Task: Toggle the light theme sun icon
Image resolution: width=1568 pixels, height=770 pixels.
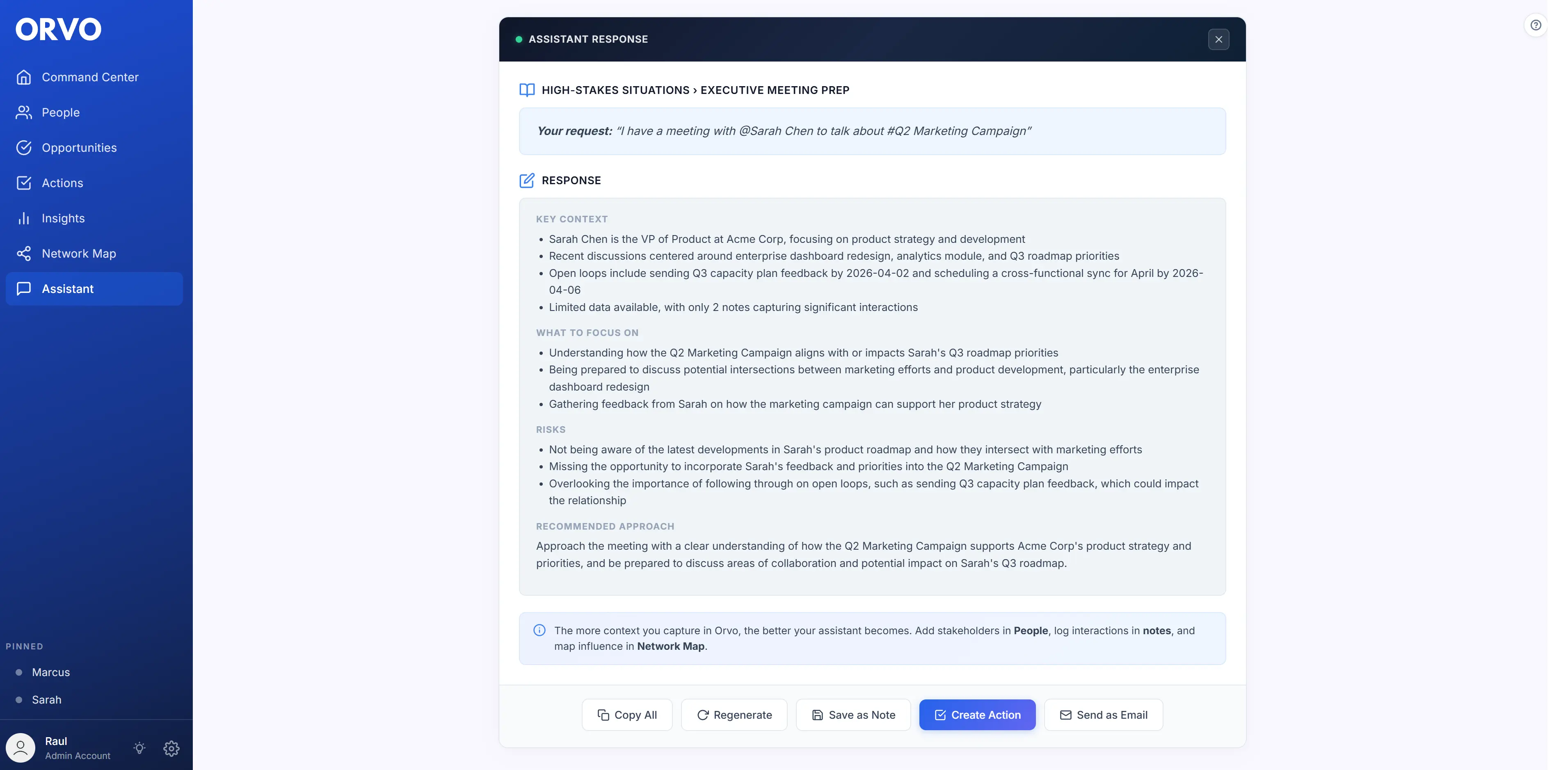Action: 139,748
